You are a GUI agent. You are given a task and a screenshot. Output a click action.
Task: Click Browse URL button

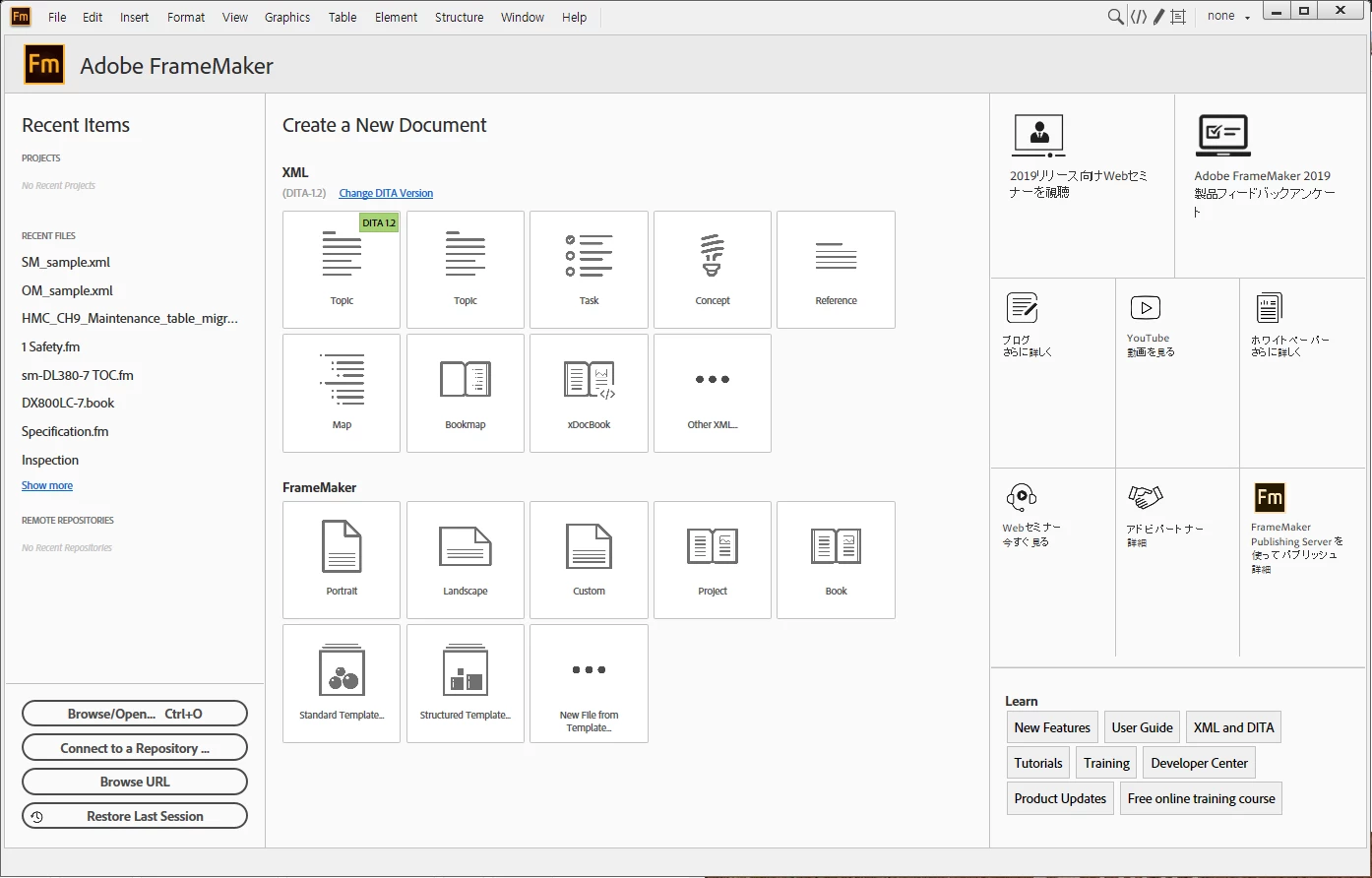click(135, 782)
